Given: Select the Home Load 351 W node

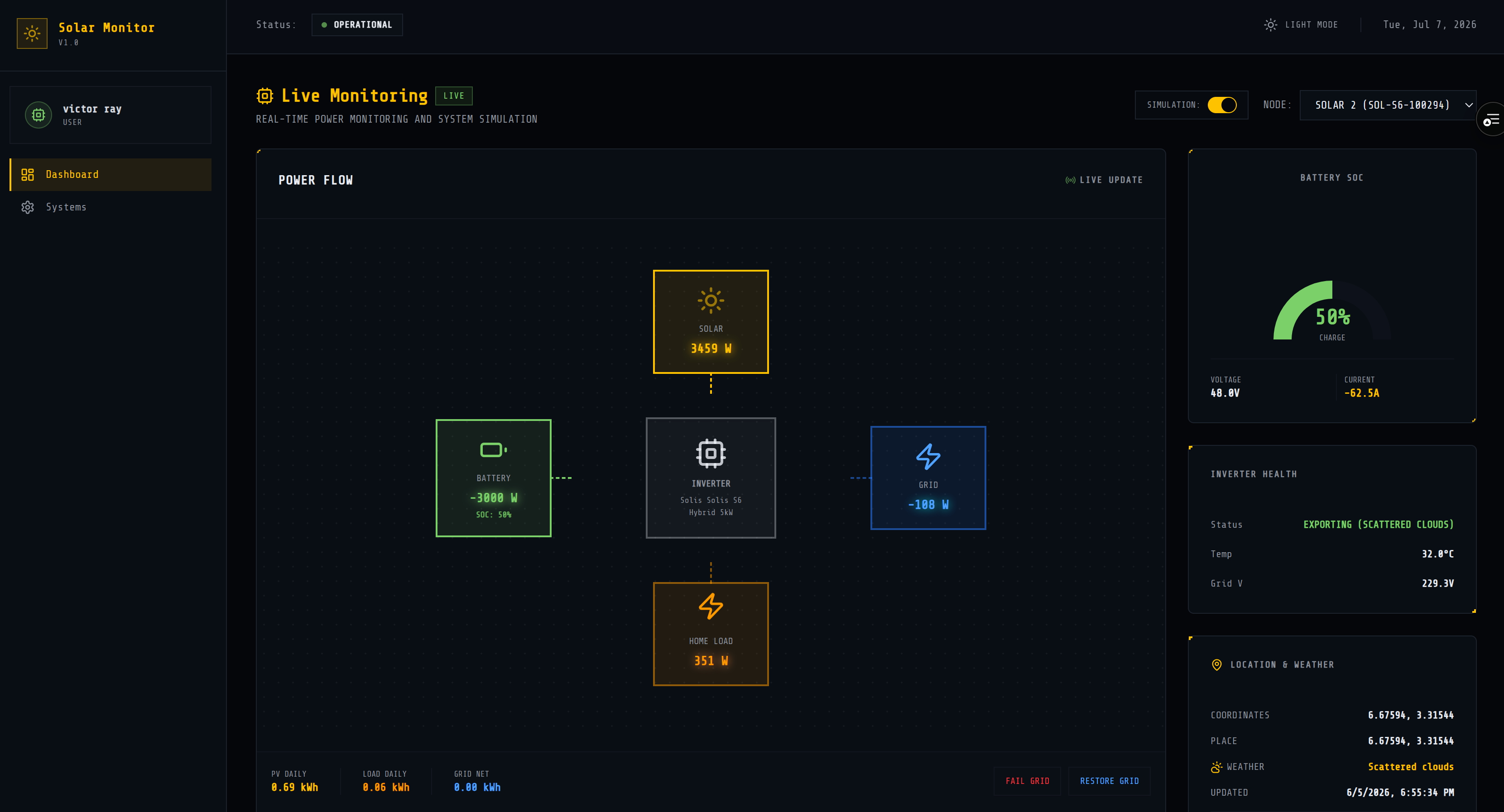Looking at the screenshot, I should (x=711, y=634).
